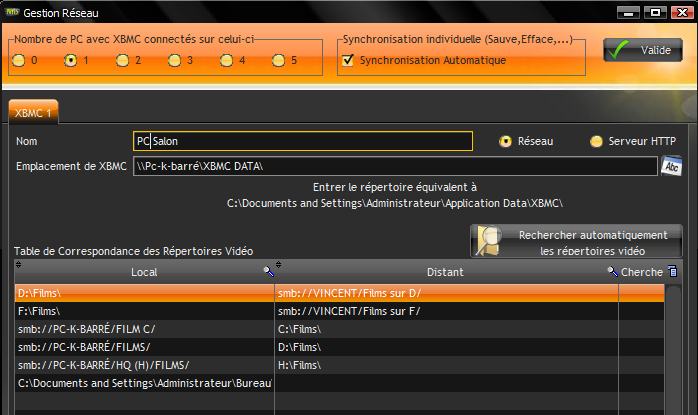
Task: Click the search icon in Local column header
Action: 268,272
